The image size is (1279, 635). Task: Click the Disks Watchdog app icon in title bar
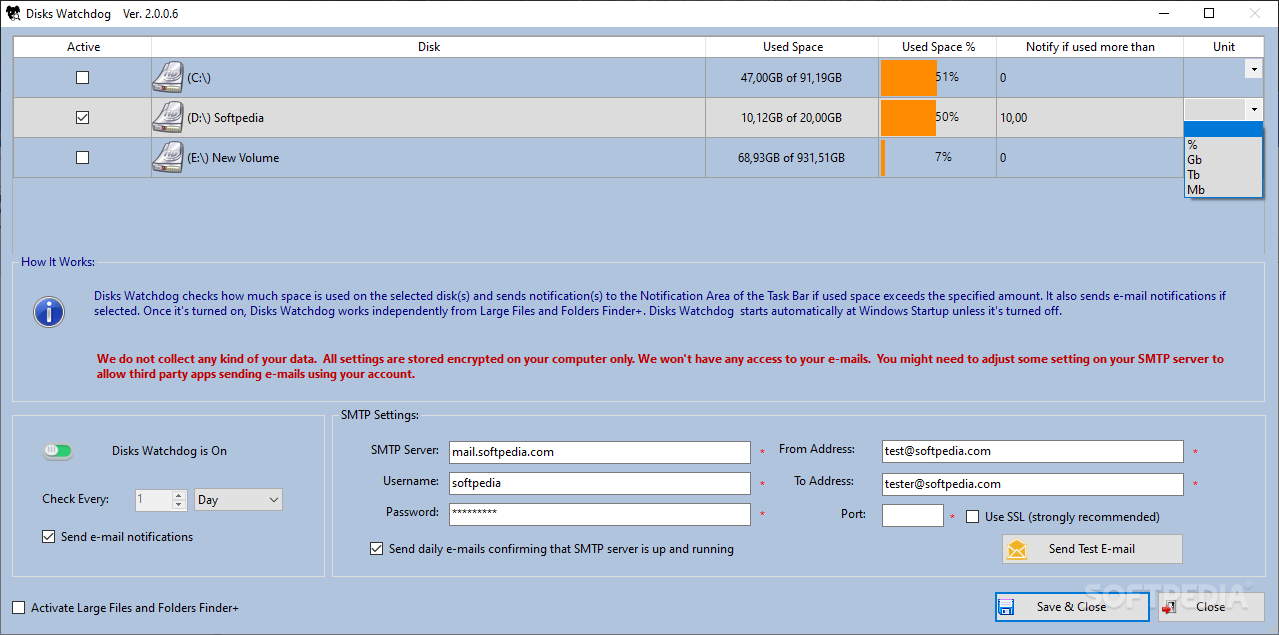12,14
